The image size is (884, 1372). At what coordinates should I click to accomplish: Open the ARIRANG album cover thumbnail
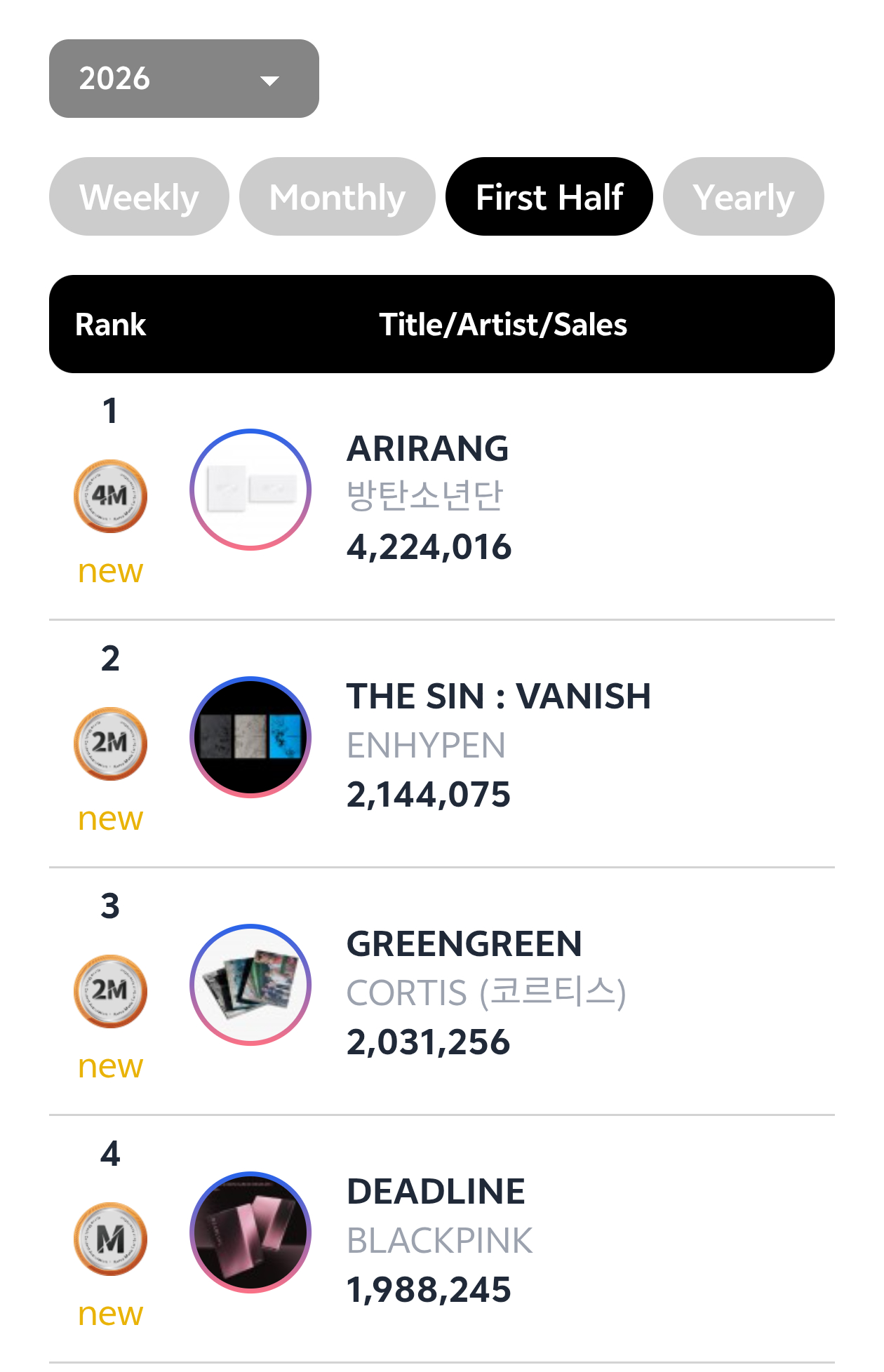(x=250, y=490)
